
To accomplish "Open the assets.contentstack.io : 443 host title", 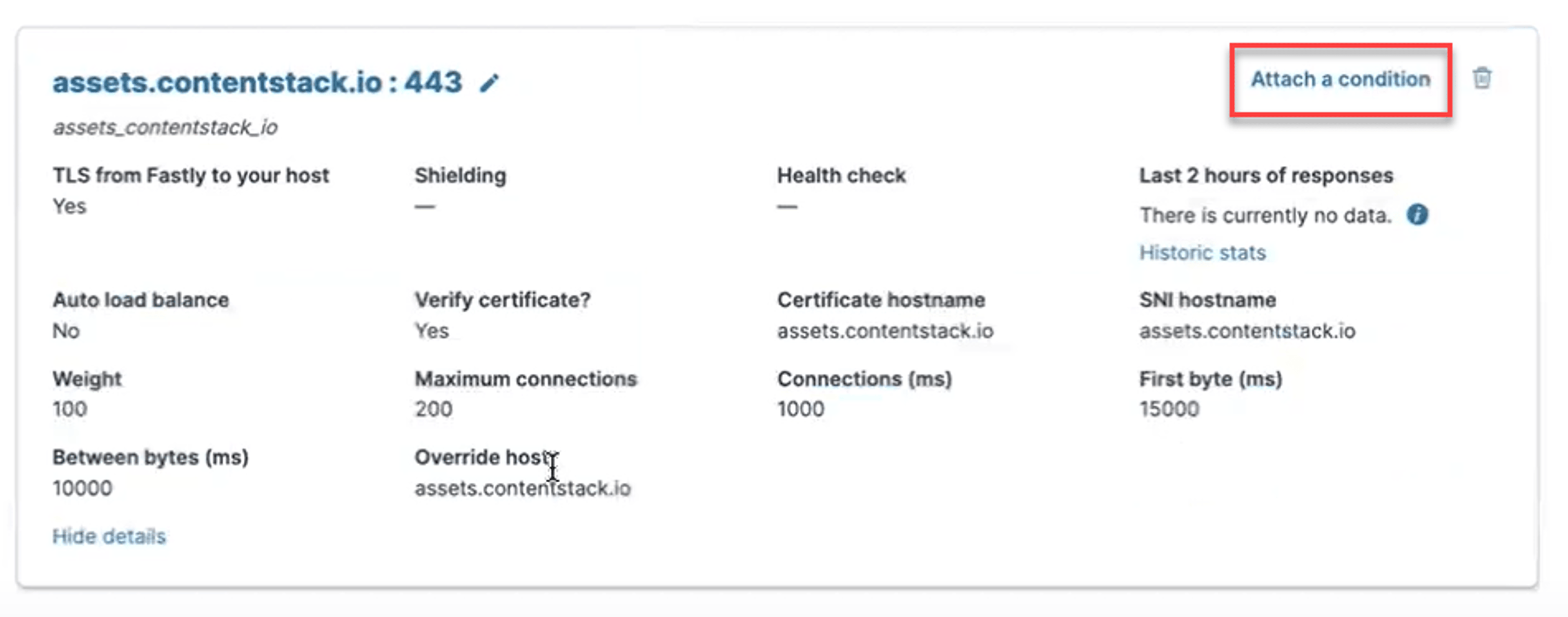I will 258,82.
